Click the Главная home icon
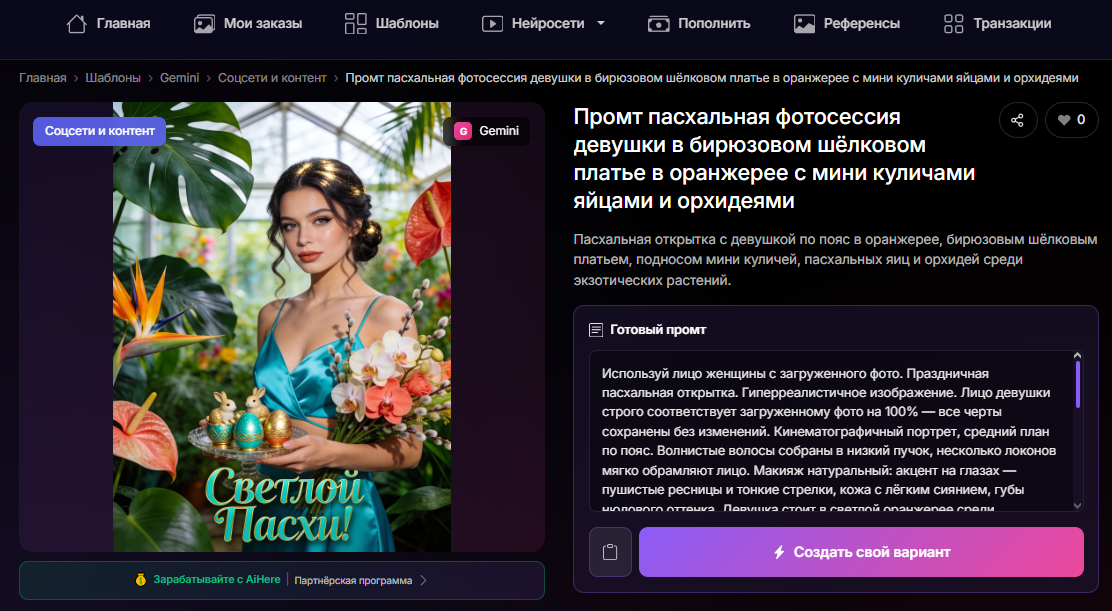The image size is (1112, 611). [x=76, y=23]
